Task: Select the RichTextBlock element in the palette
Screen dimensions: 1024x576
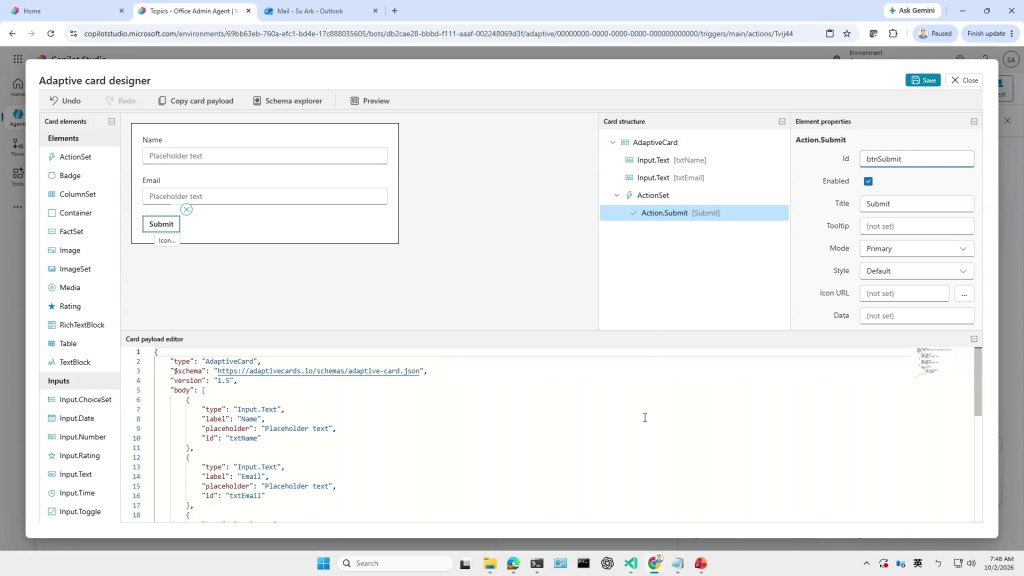Action: (x=80, y=325)
